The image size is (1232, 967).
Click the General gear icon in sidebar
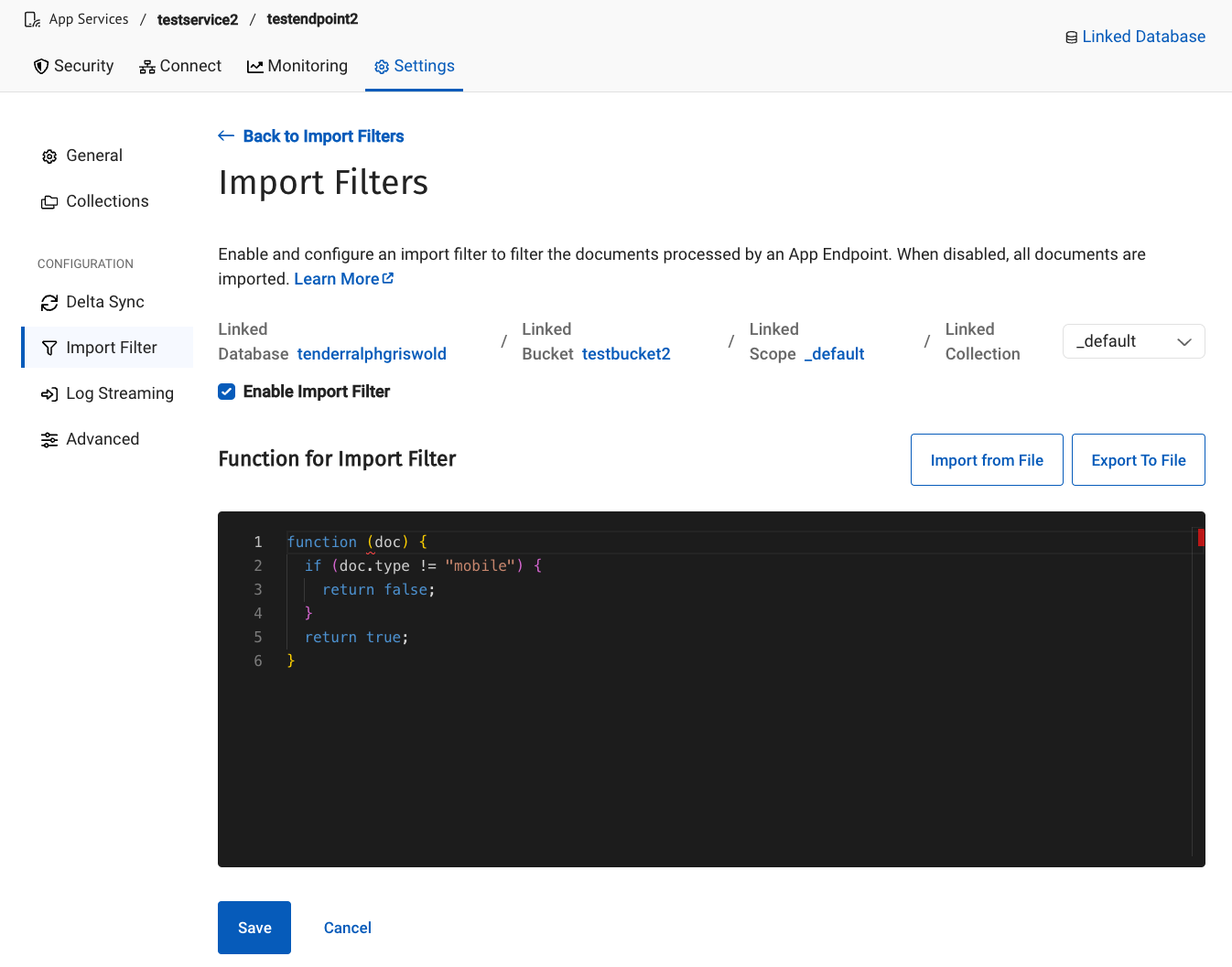click(x=49, y=156)
